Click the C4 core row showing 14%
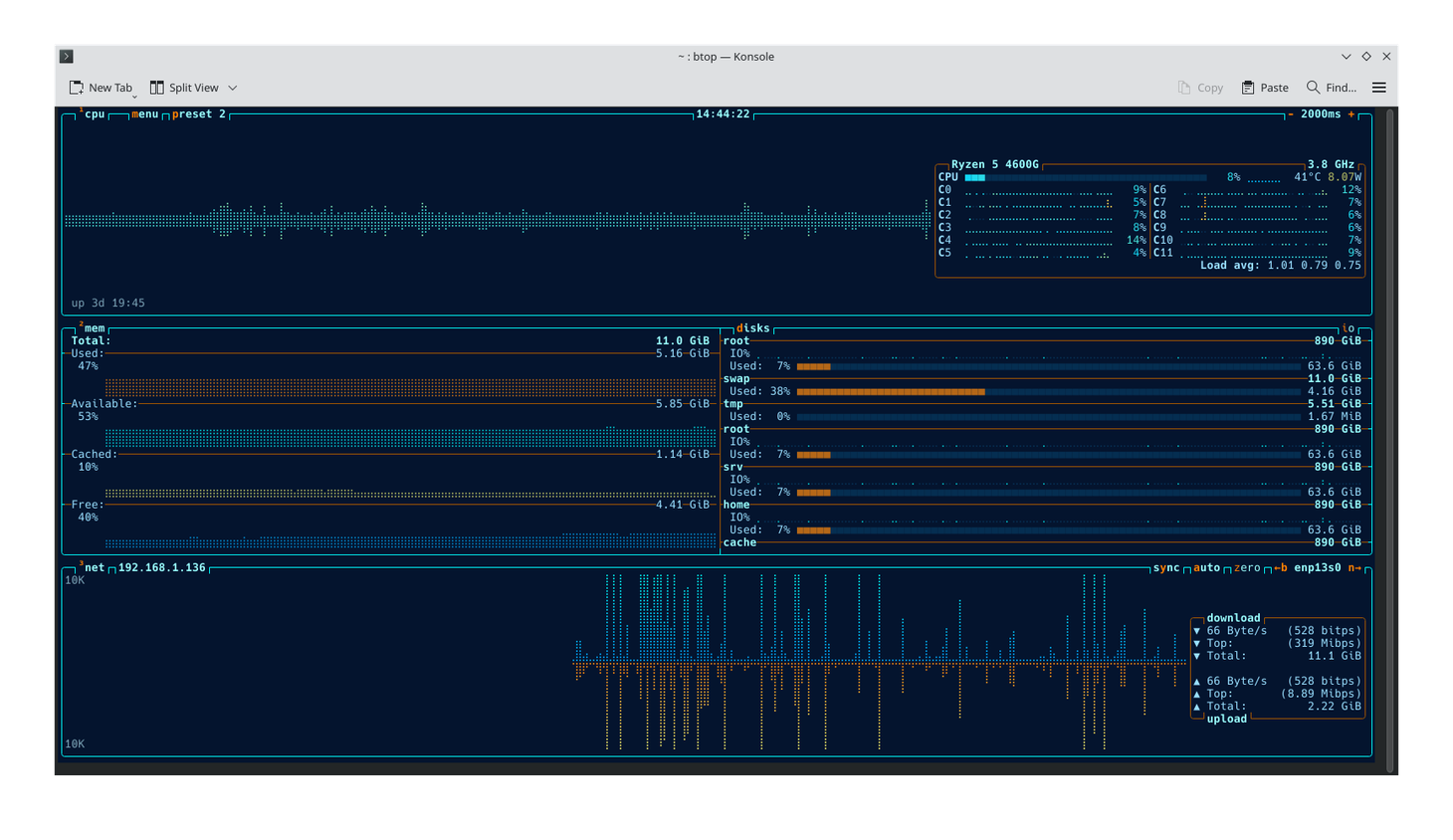 [1042, 241]
